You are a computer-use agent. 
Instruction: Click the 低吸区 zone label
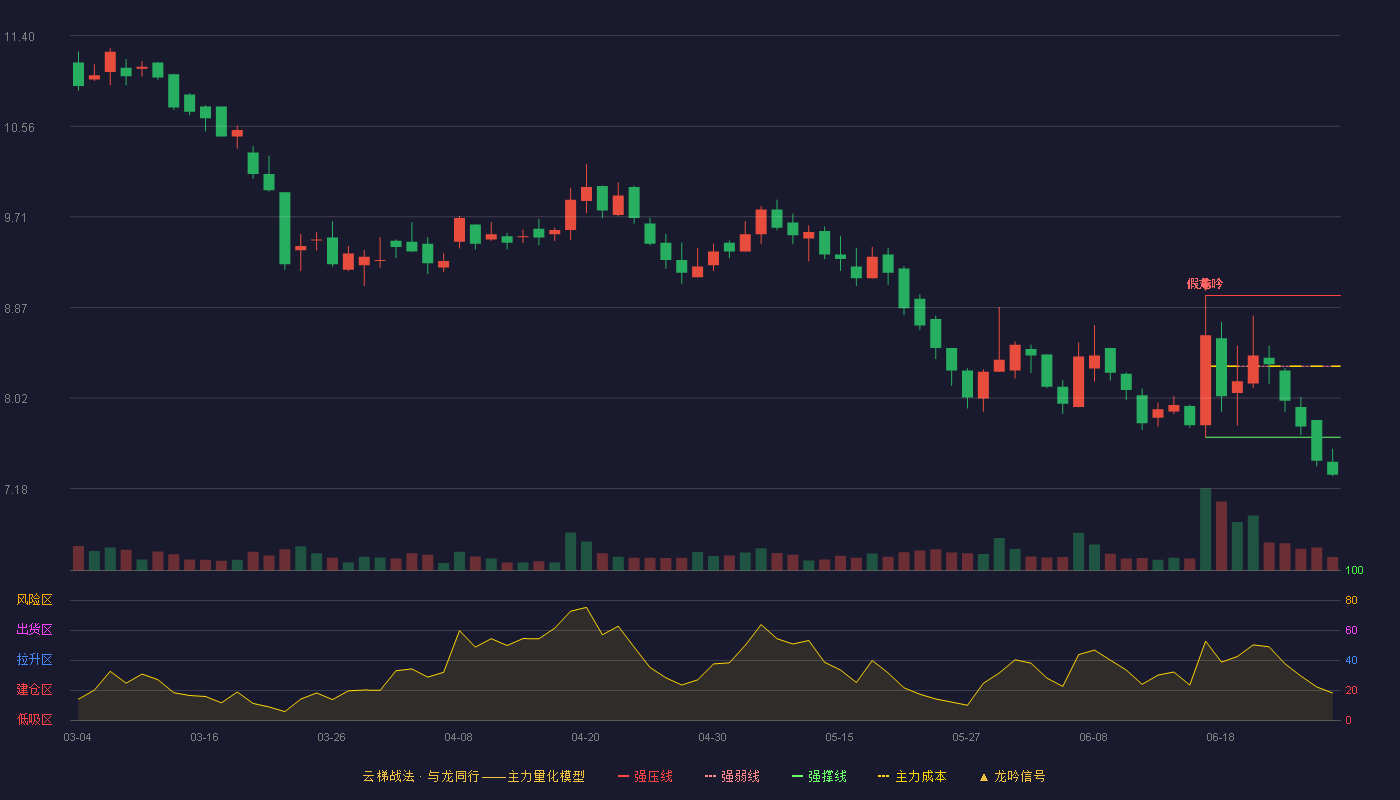pyautogui.click(x=34, y=719)
